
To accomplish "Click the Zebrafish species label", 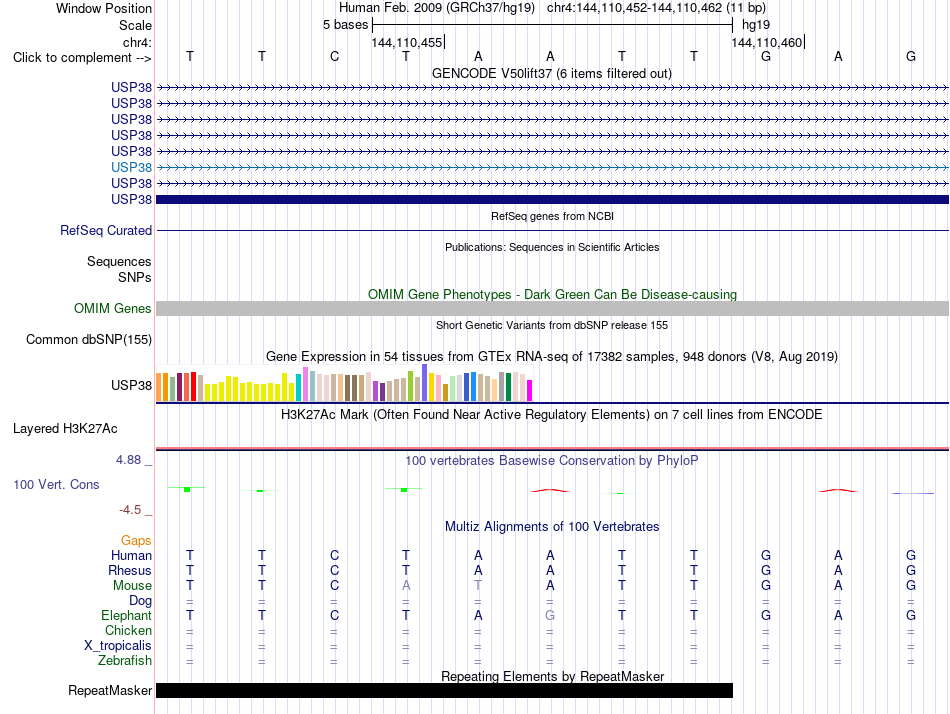I will tap(125, 661).
